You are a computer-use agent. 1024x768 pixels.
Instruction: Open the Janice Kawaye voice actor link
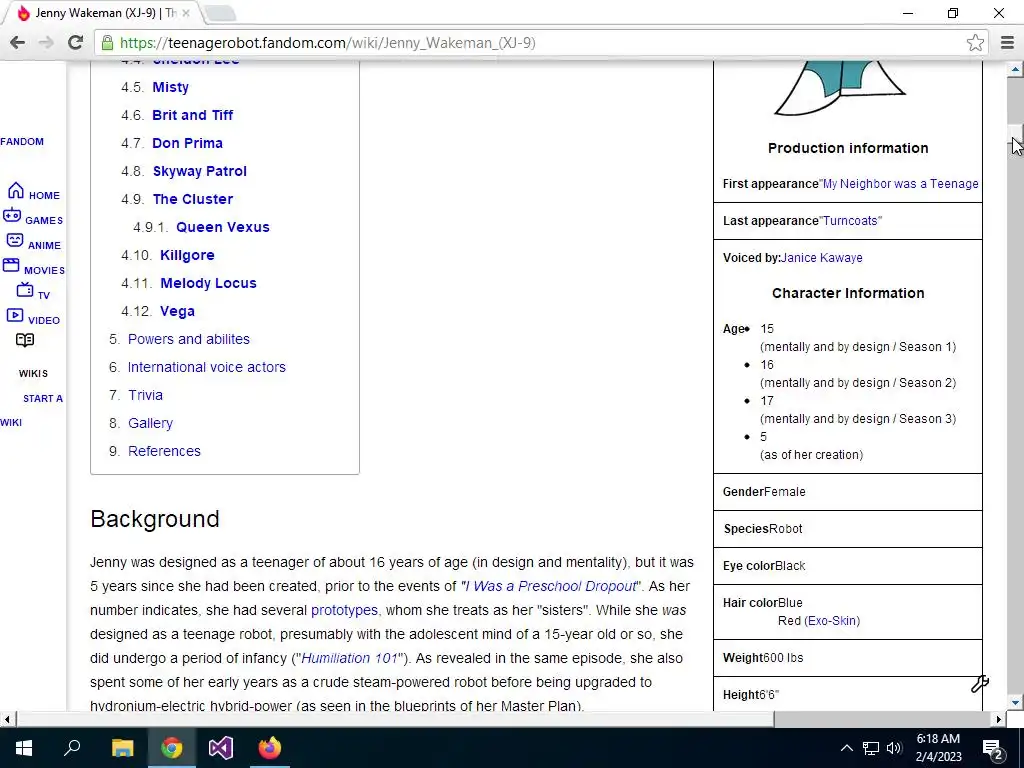point(822,258)
